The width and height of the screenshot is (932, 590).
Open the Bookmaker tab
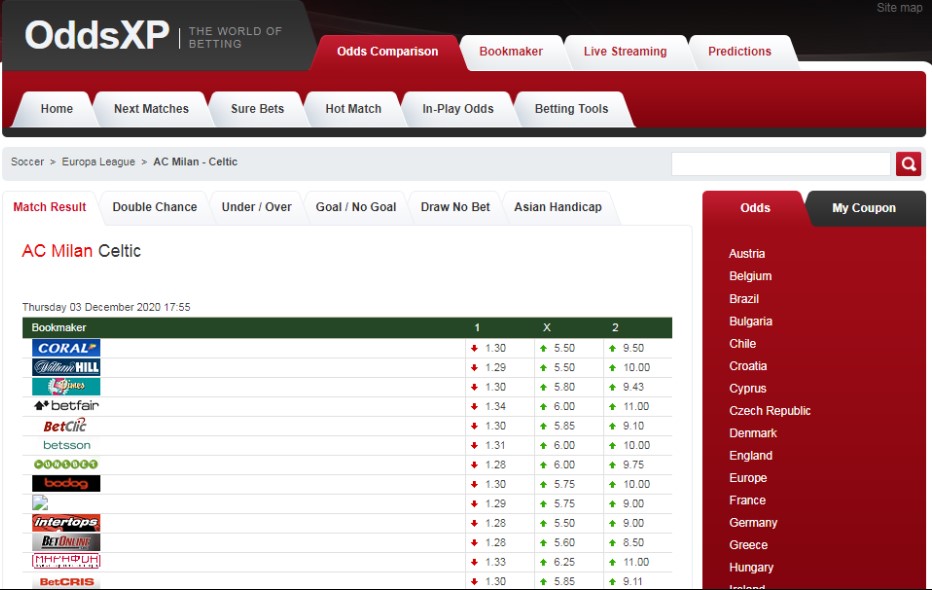click(511, 52)
